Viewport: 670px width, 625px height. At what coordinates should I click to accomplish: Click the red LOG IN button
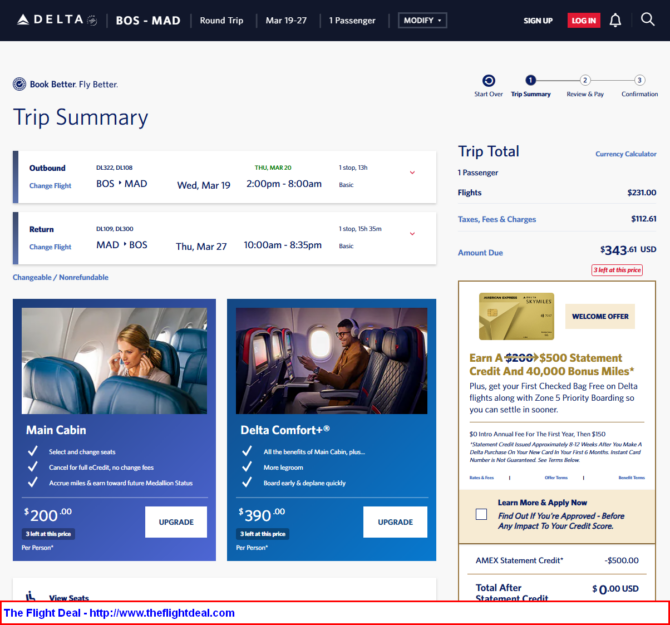tap(583, 21)
